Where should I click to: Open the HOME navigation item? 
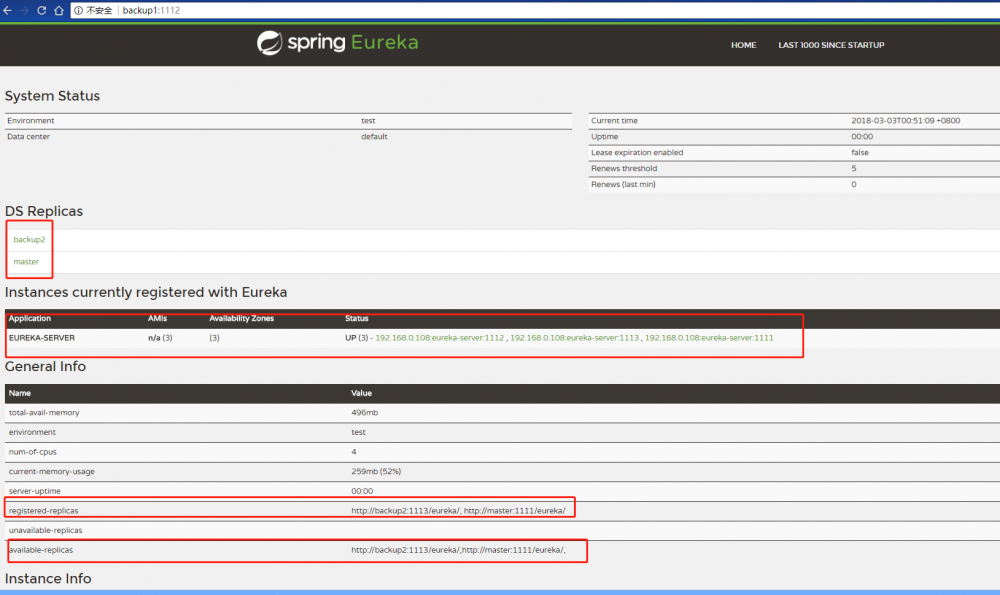pos(744,45)
